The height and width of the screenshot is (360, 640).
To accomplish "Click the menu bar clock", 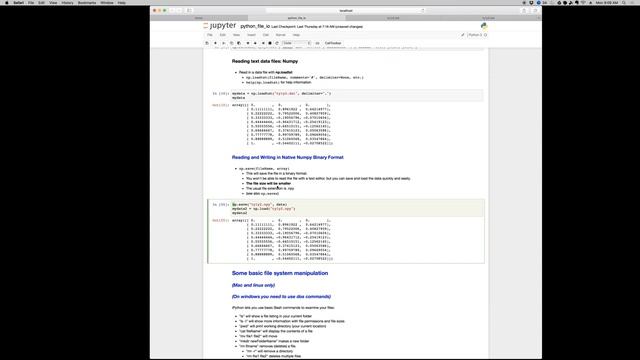I will coord(607,2).
